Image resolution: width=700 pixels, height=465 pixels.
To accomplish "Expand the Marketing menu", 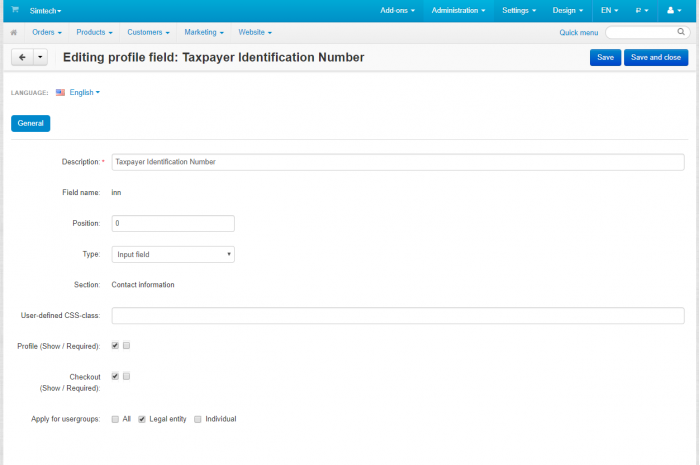I will (x=204, y=32).
